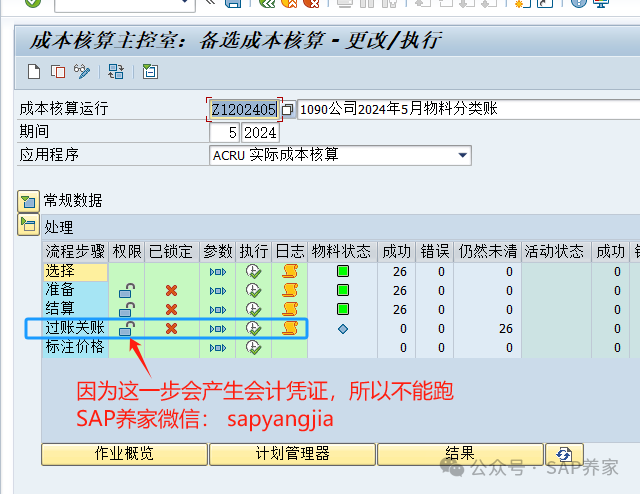
Task: Click the costing run description field
Action: pyautogui.click(x=468, y=109)
